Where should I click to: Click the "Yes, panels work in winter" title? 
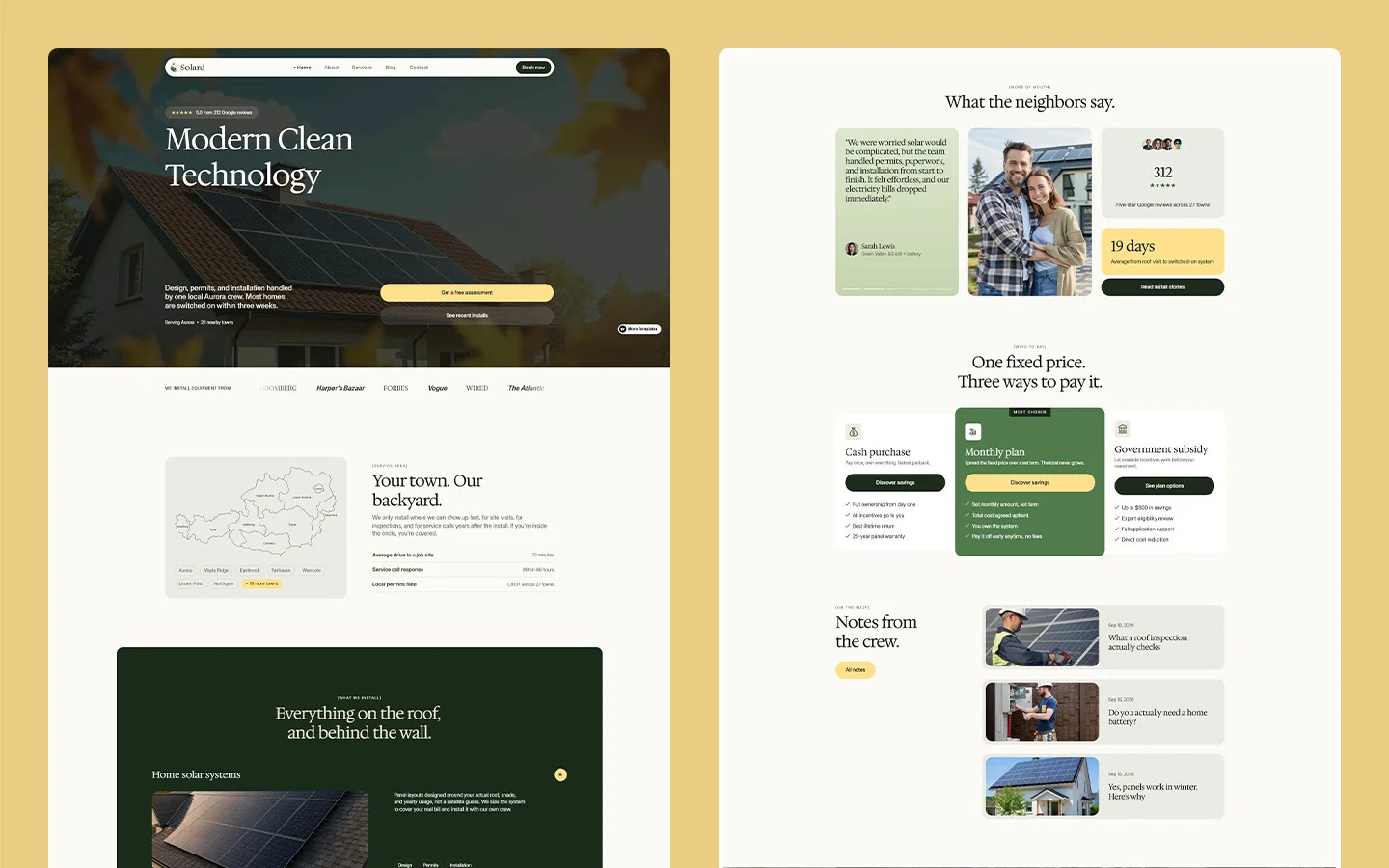coord(1153,792)
